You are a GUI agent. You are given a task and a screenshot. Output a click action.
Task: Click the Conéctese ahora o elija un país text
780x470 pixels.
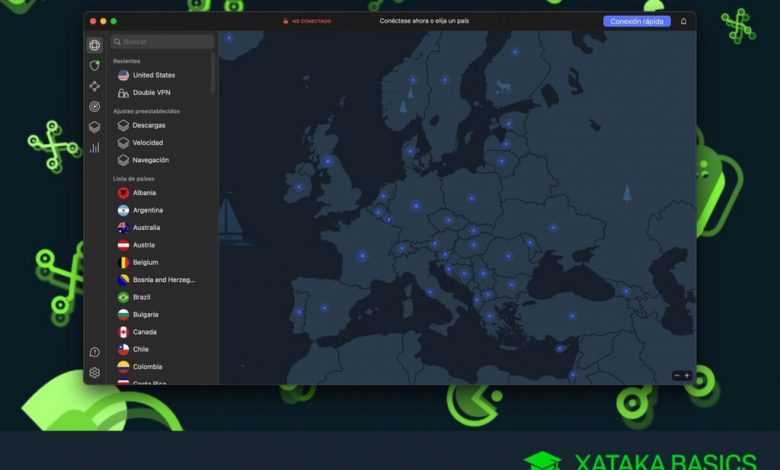tap(424, 21)
